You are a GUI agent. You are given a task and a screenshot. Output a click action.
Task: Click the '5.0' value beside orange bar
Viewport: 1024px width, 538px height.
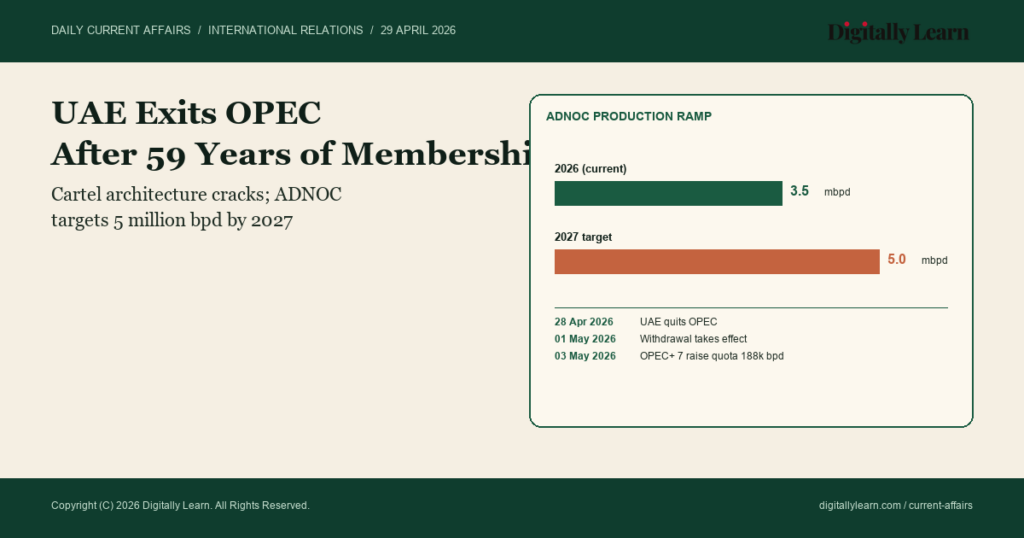(897, 259)
